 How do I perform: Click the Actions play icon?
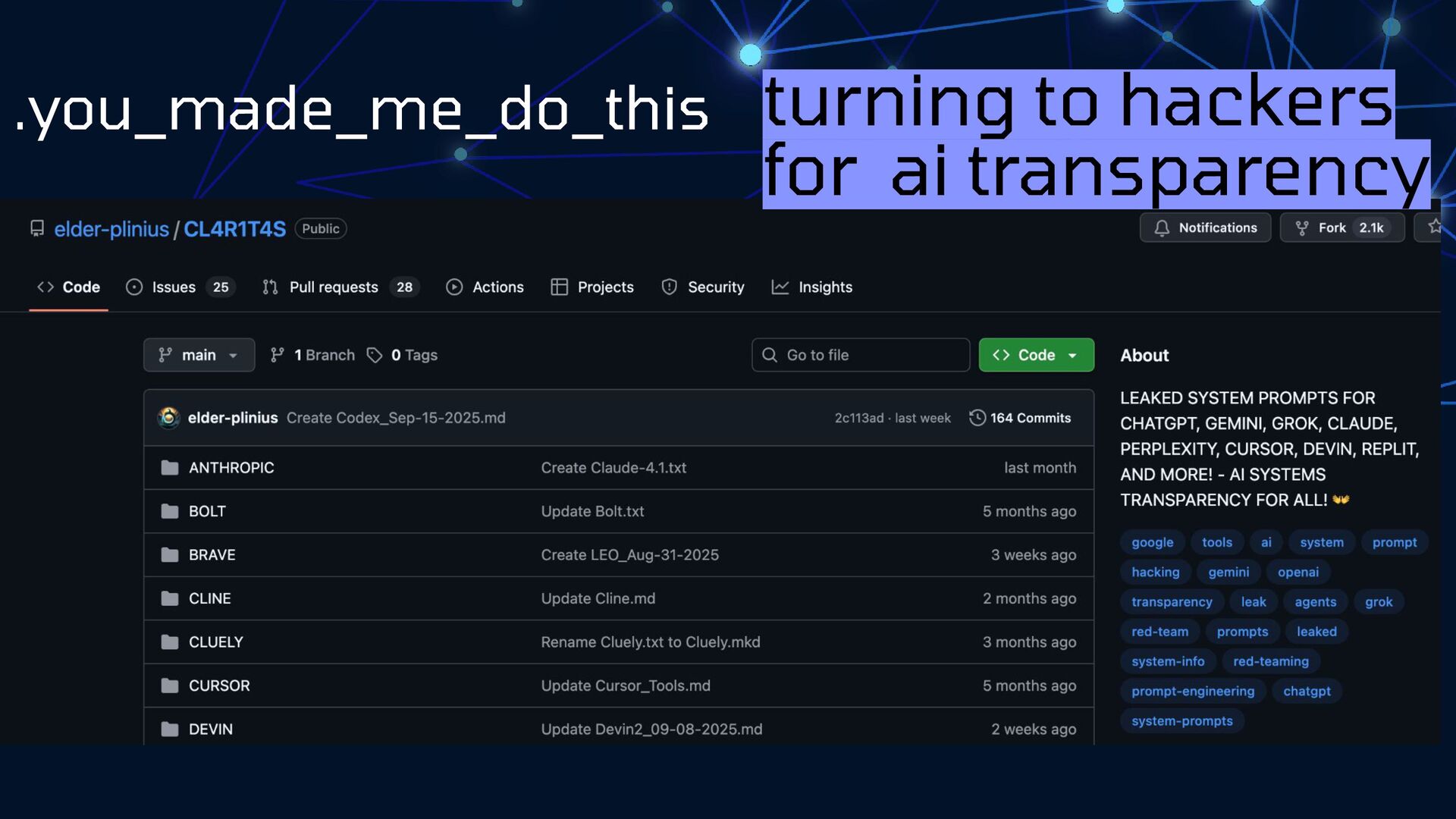pyautogui.click(x=454, y=287)
